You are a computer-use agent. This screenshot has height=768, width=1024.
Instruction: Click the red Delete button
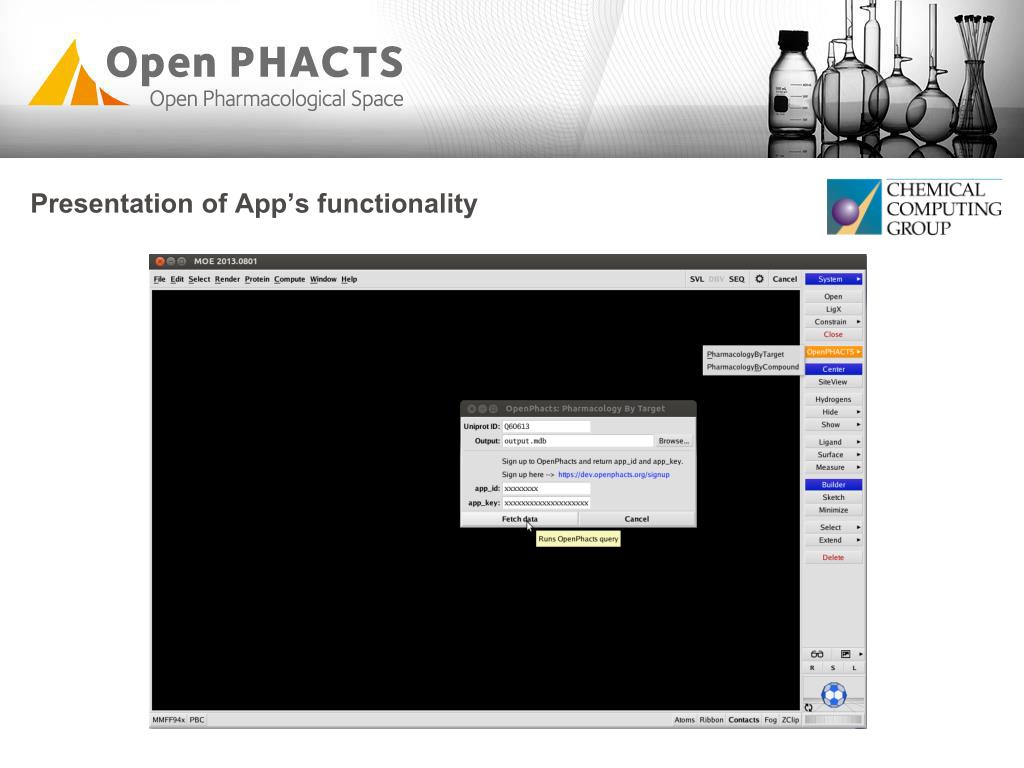point(833,558)
